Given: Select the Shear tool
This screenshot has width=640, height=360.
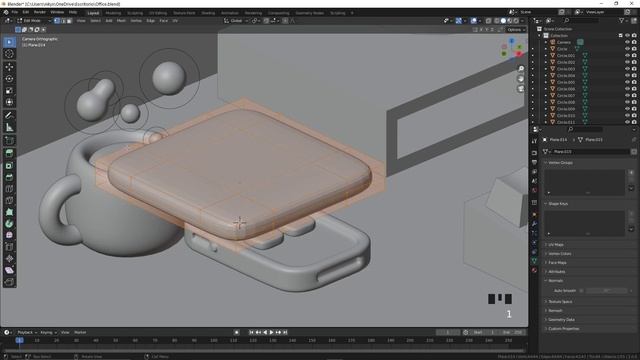Looking at the screenshot, I should point(9,270).
